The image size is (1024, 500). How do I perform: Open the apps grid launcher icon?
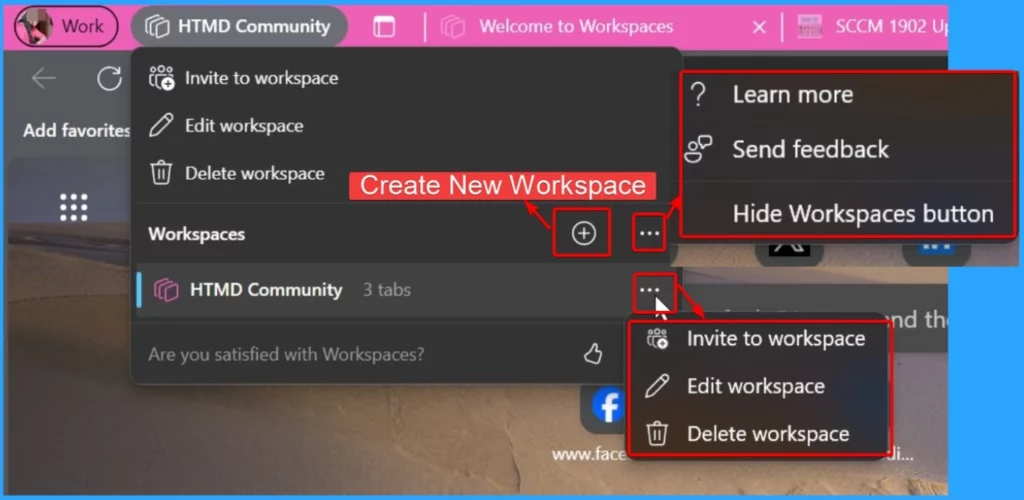pos(74,208)
